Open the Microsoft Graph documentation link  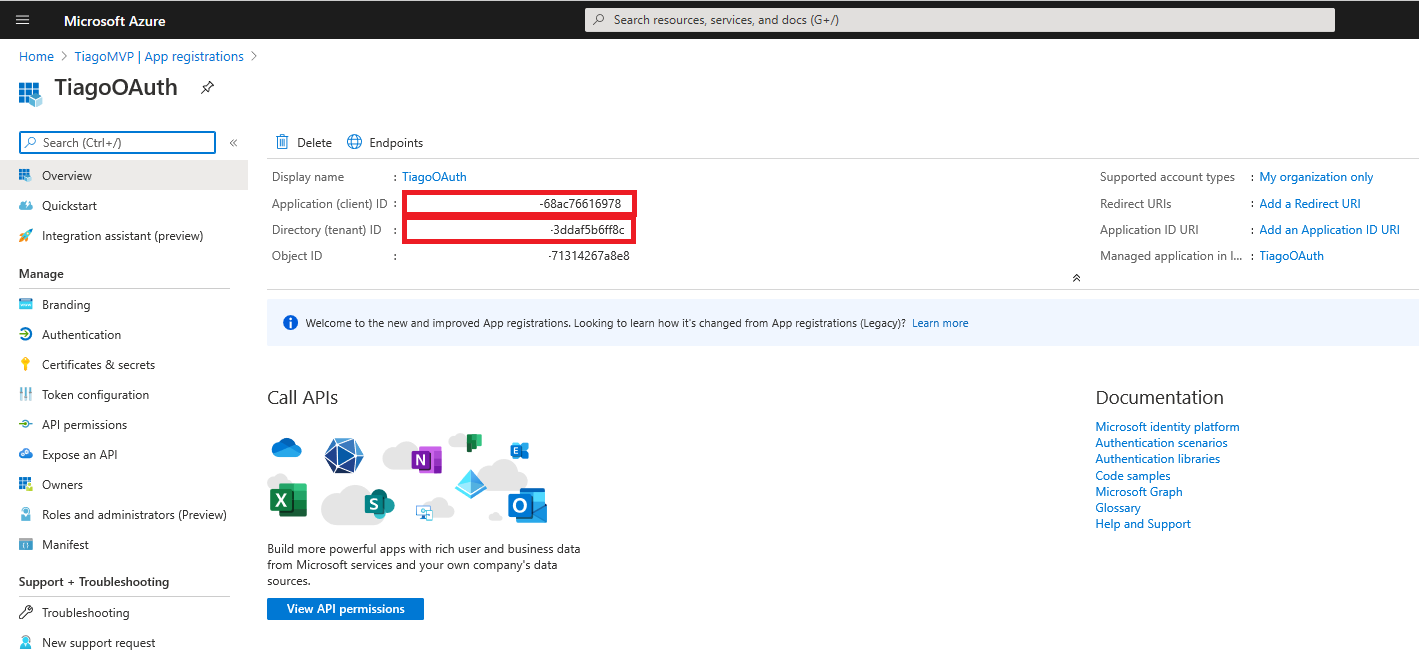(1138, 492)
